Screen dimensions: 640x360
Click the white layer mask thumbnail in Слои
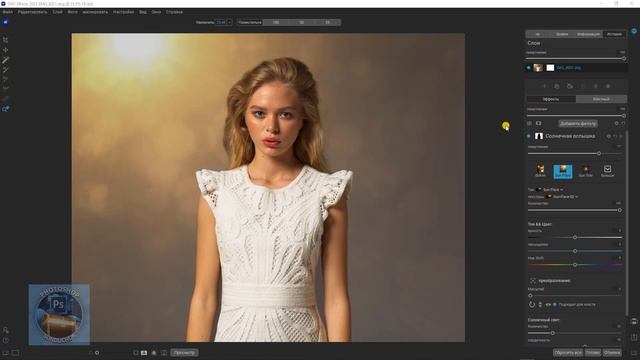coord(550,68)
